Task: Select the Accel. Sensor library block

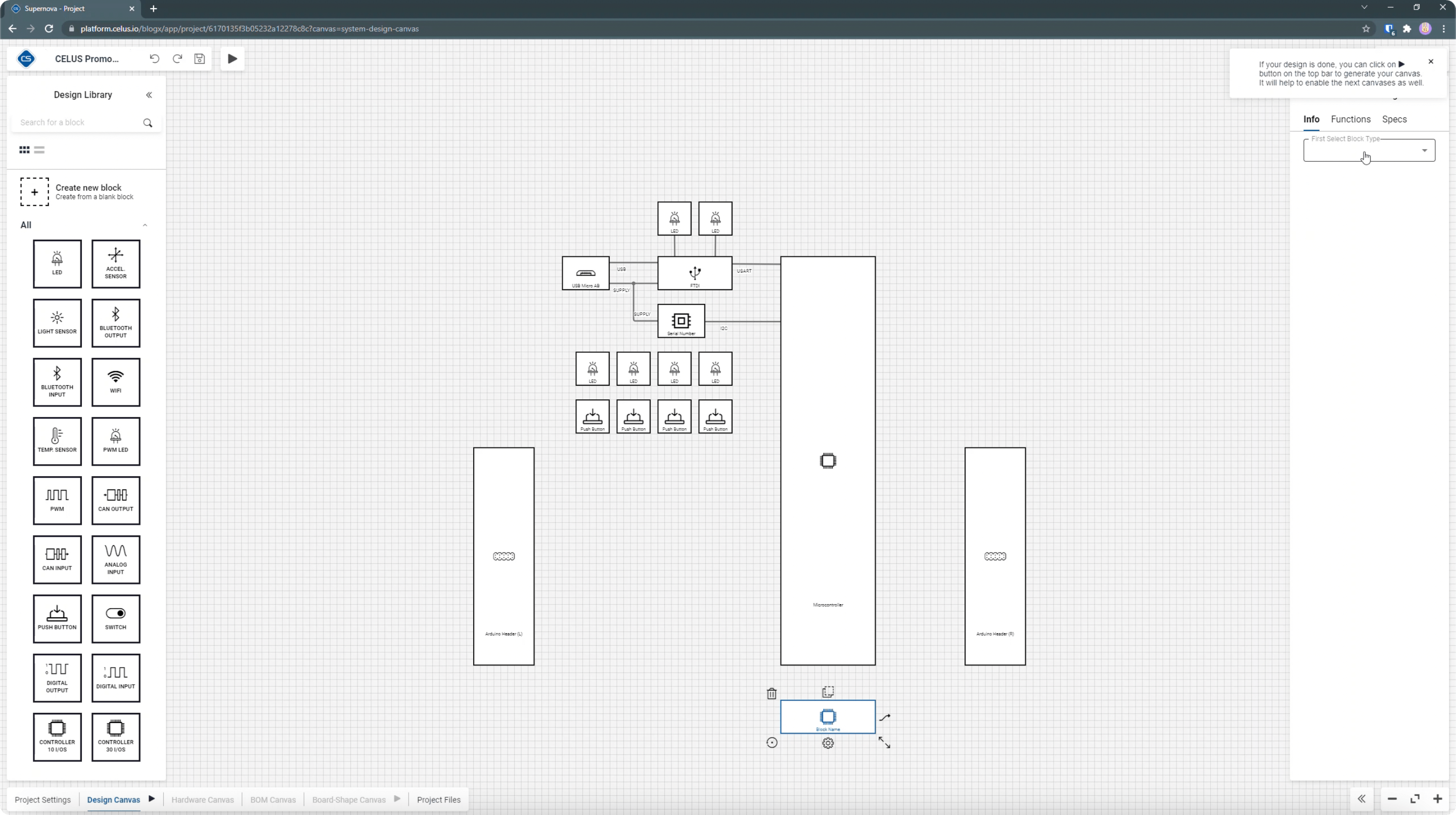Action: point(116,264)
